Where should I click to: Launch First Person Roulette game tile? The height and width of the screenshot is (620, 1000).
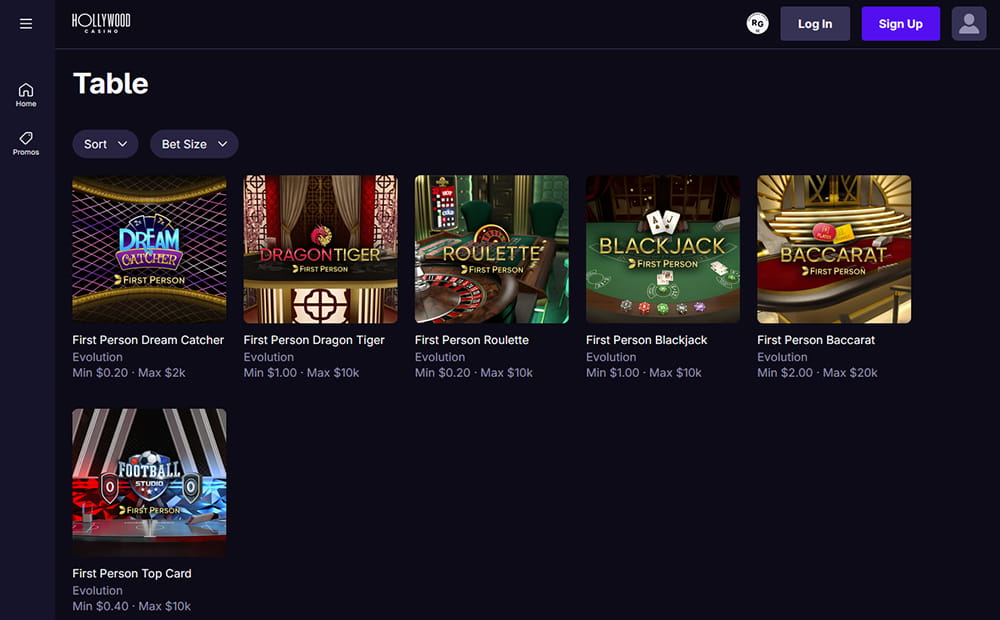point(491,249)
